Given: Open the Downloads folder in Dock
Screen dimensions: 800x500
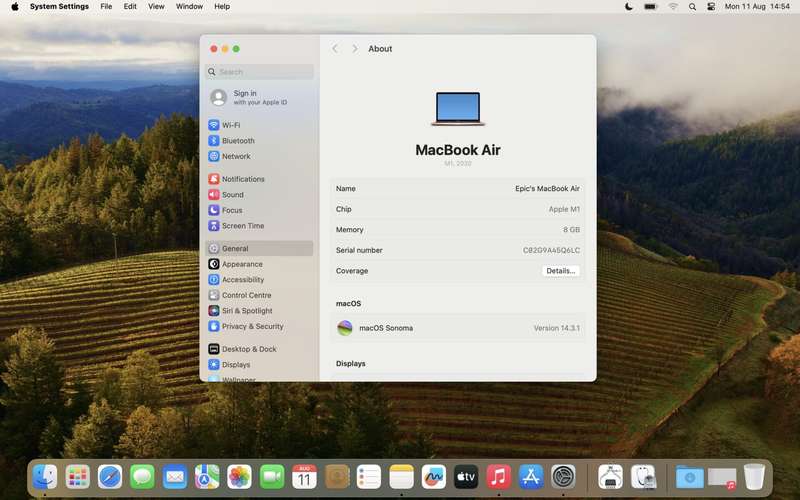Looking at the screenshot, I should [x=689, y=477].
